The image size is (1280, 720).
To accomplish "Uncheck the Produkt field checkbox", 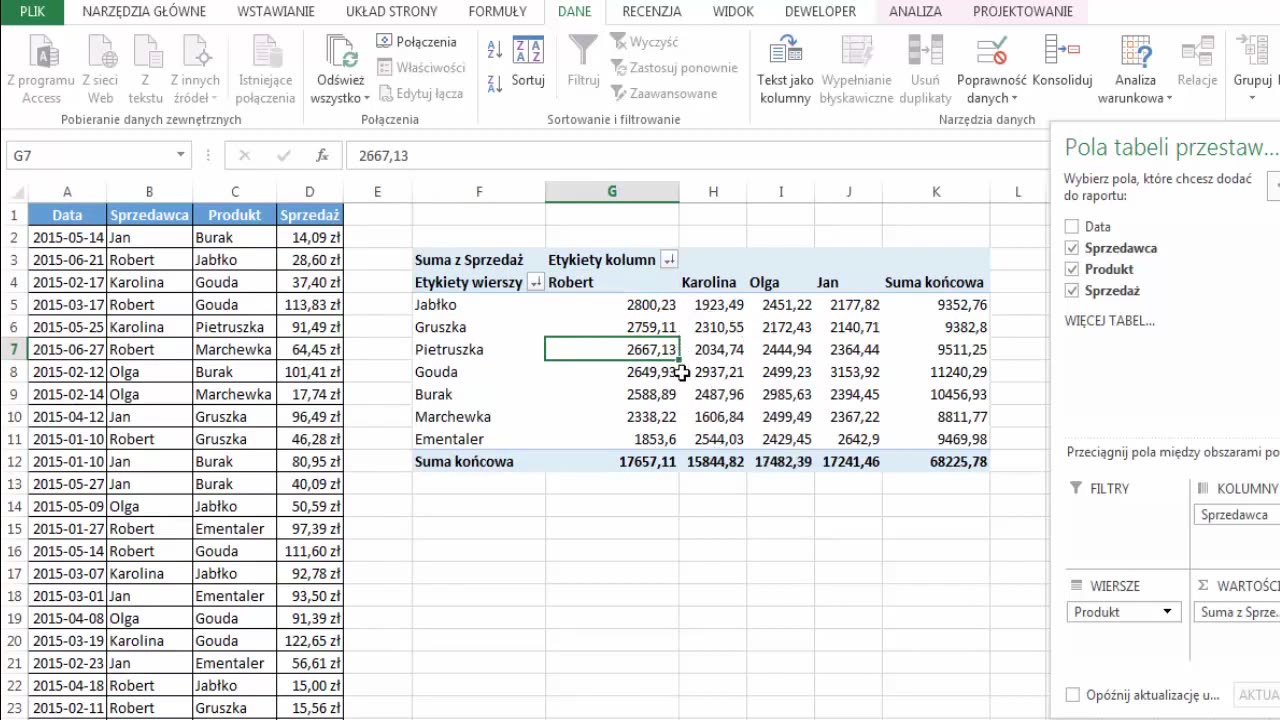I will pyautogui.click(x=1073, y=269).
